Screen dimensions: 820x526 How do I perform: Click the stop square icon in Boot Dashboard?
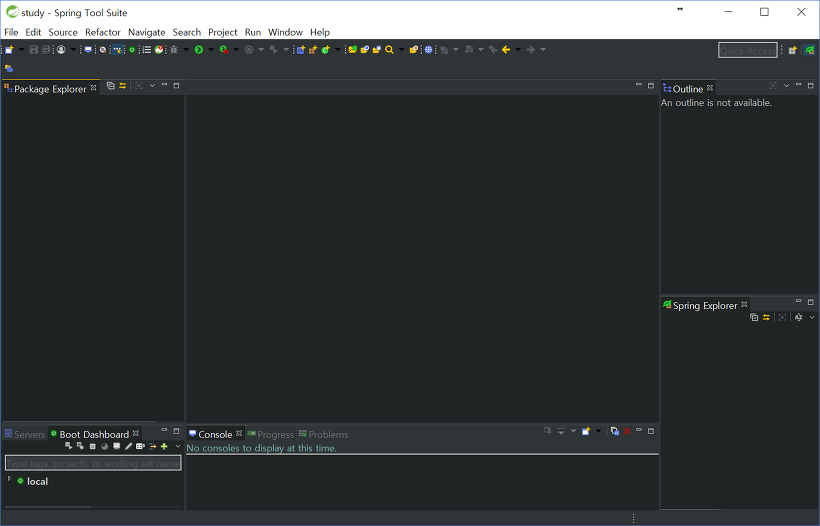click(93, 447)
